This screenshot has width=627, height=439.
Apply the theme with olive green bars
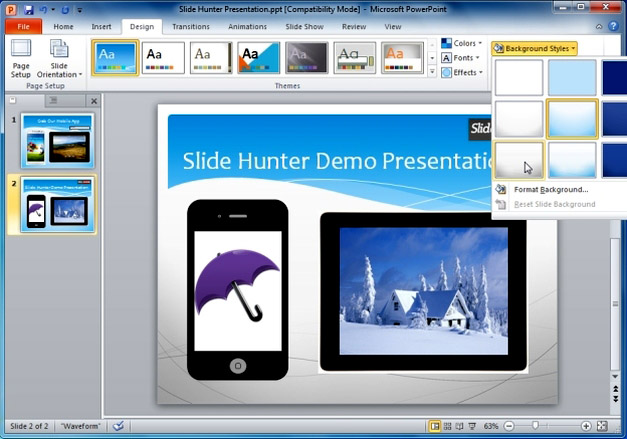pyautogui.click(x=355, y=58)
